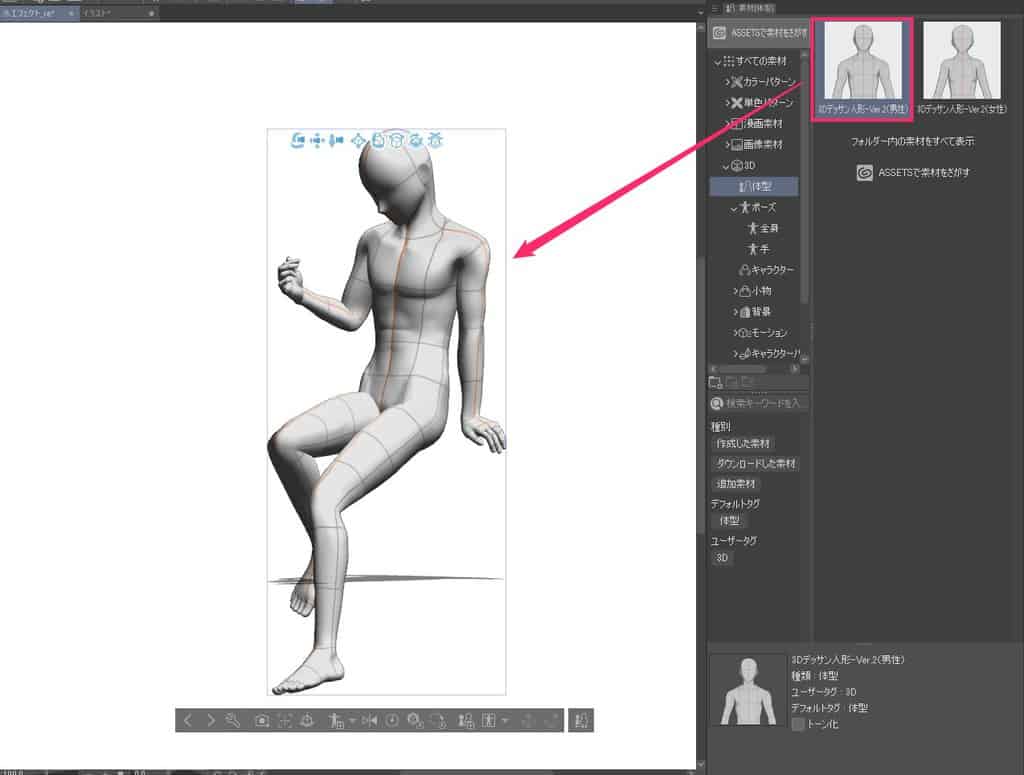Image resolution: width=1024 pixels, height=775 pixels.
Task: Click the flip pose horizontally icon
Action: click(x=369, y=721)
